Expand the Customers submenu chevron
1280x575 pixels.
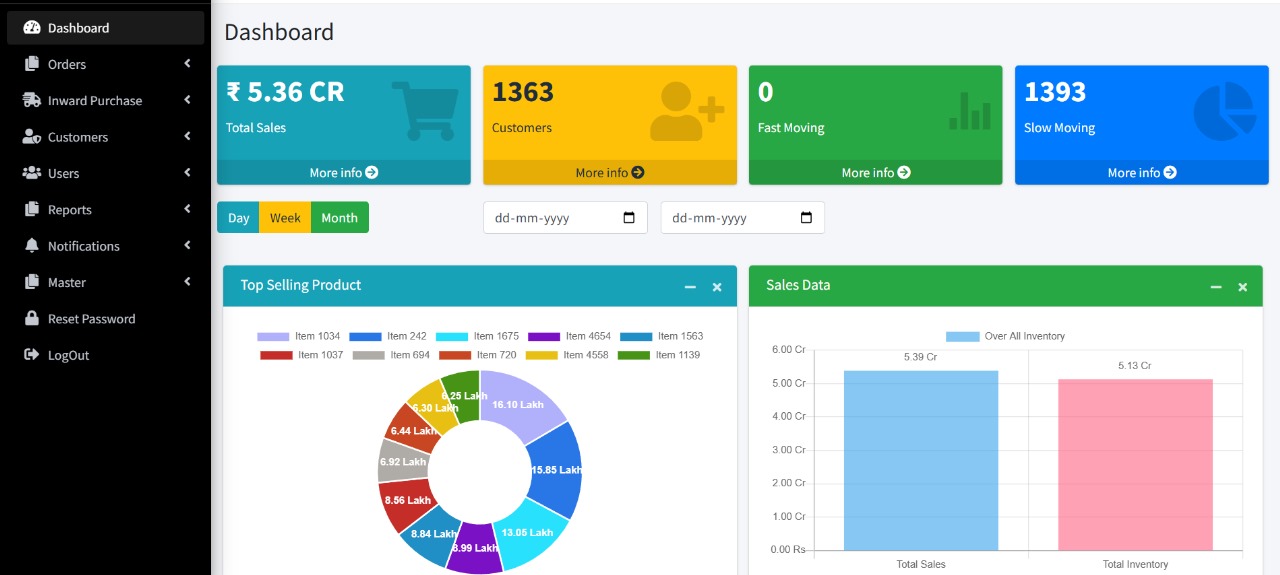coord(187,137)
